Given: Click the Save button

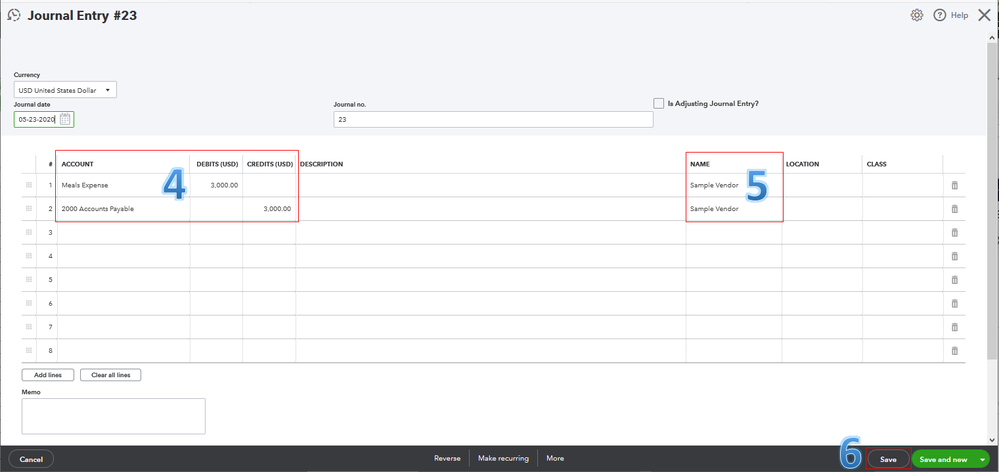Looking at the screenshot, I should (x=888, y=459).
